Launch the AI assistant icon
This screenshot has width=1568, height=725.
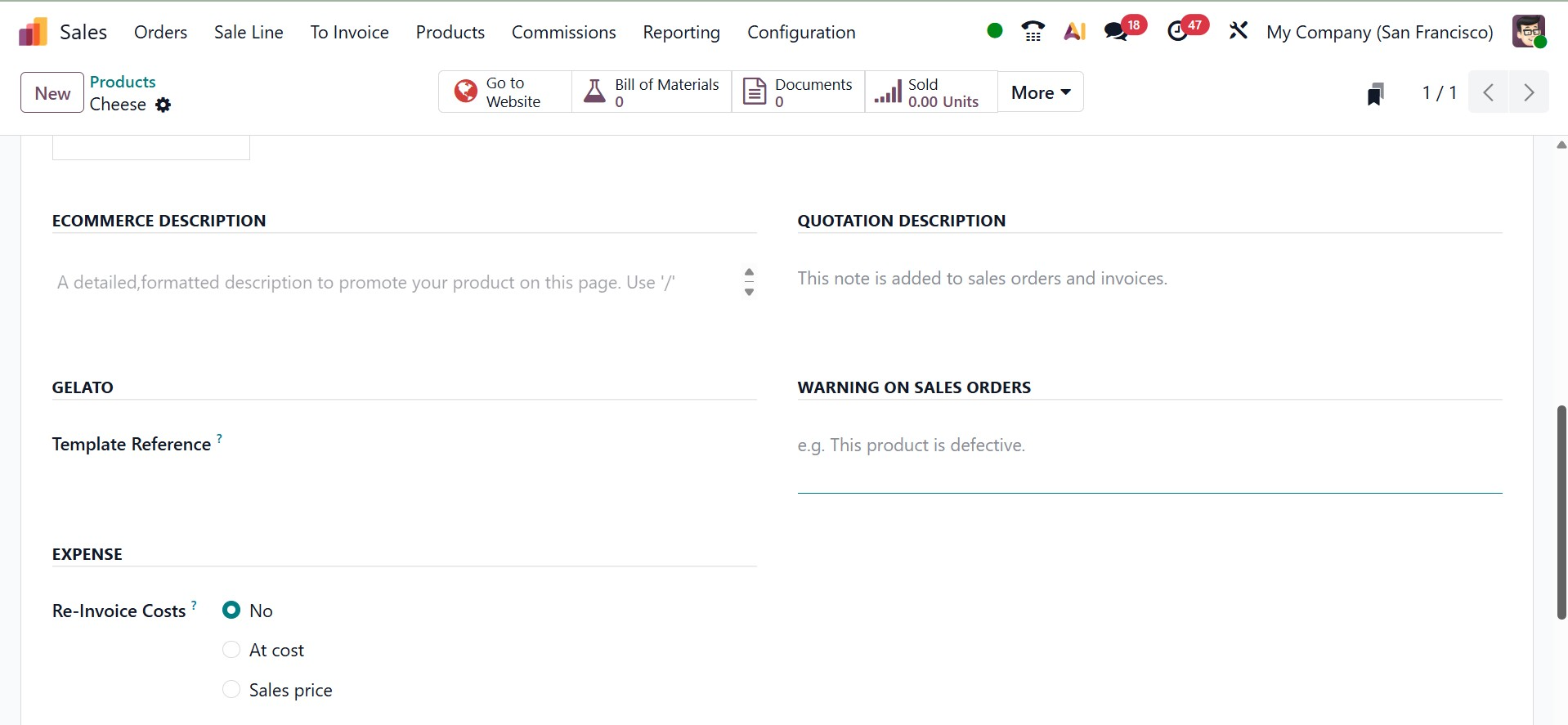[x=1074, y=32]
